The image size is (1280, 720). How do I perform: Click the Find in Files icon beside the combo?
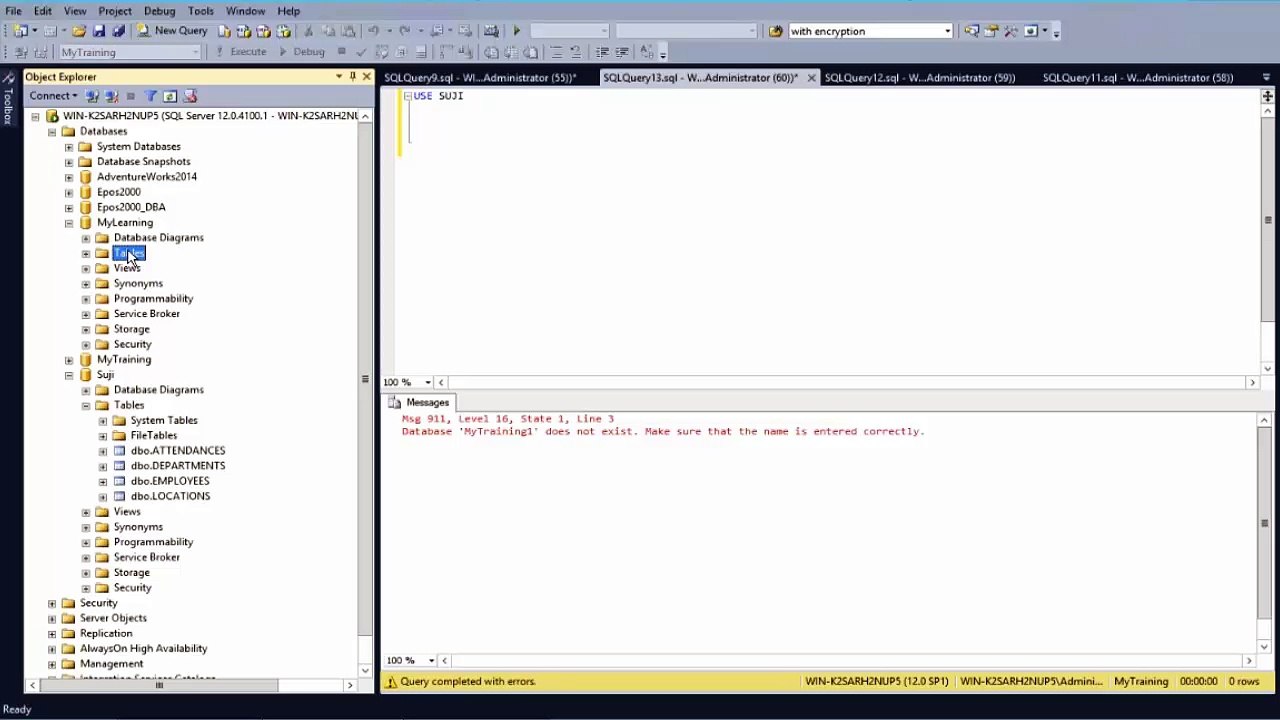[775, 31]
